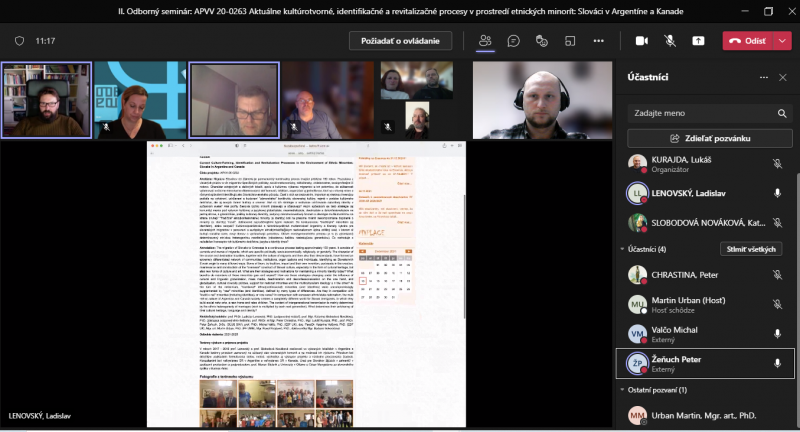Collapse the Ostatní pozvaní section
800x432 pixels.
coord(622,389)
